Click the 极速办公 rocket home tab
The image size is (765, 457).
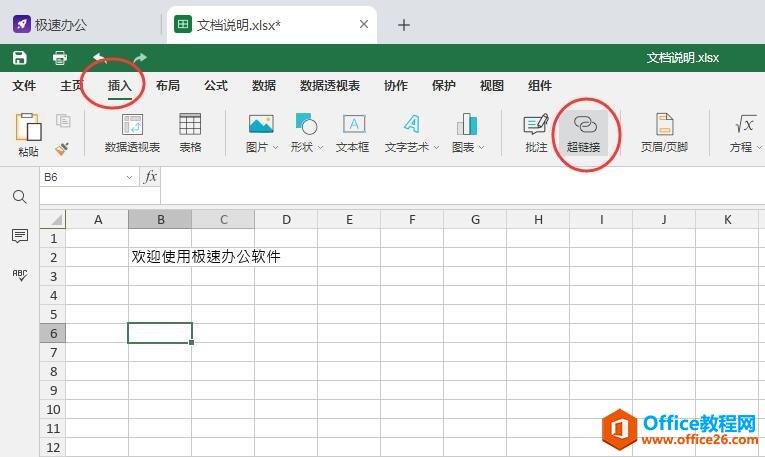click(50, 24)
